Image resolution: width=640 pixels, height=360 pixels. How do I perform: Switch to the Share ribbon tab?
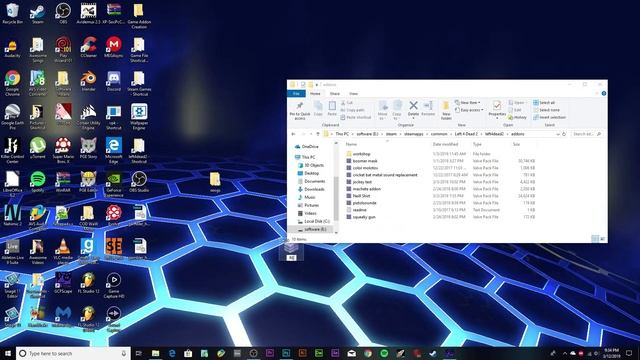click(x=335, y=93)
